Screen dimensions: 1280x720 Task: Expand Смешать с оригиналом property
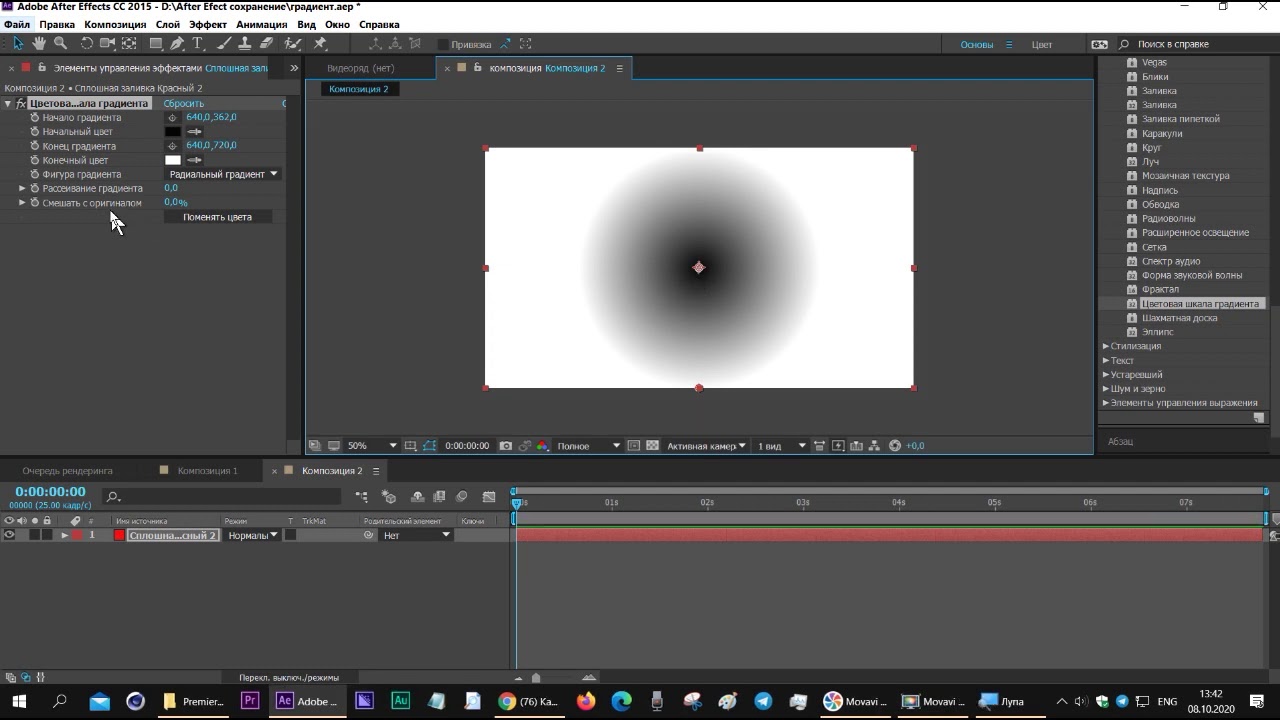22,203
